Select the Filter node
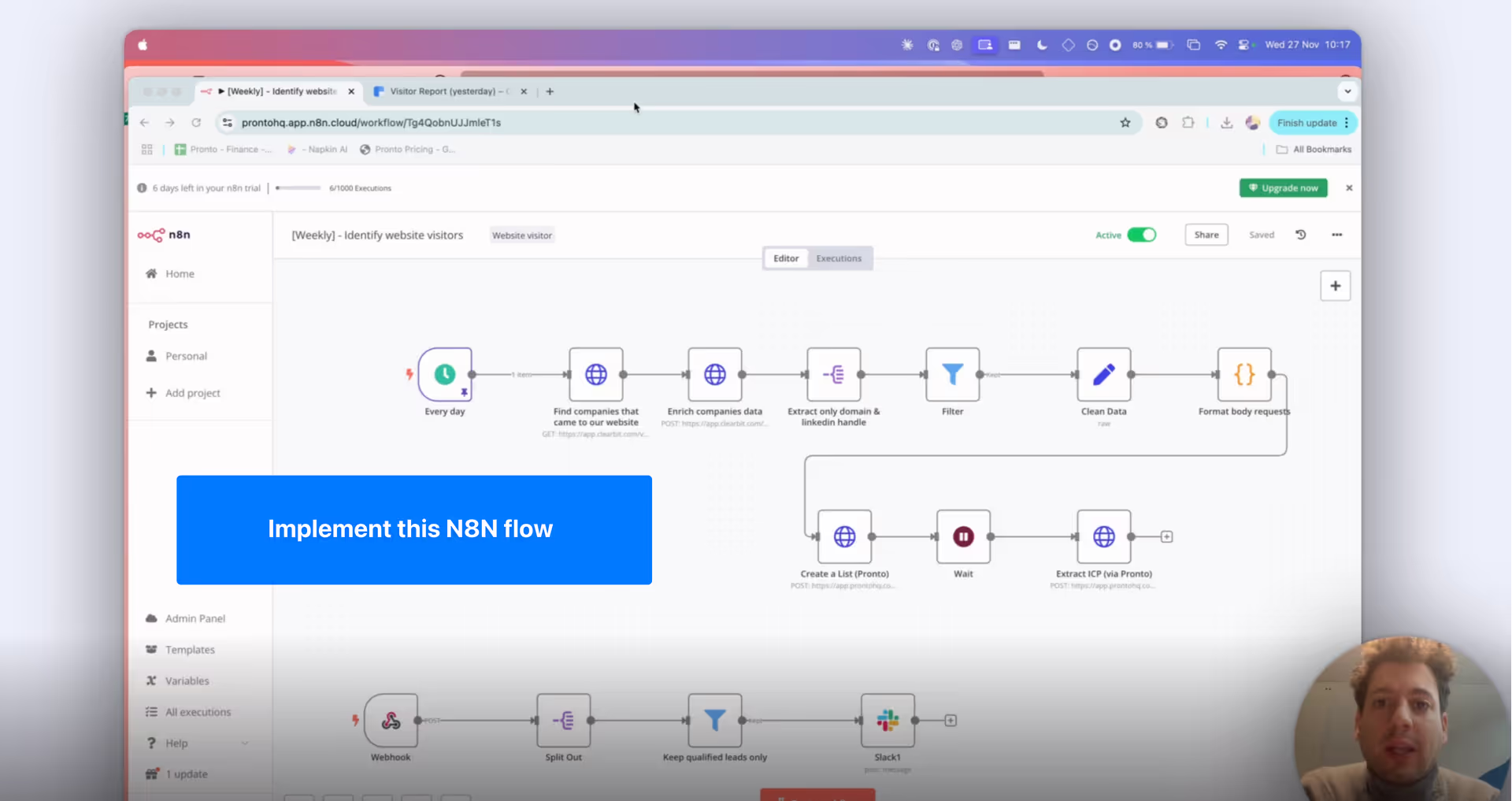 tap(953, 374)
